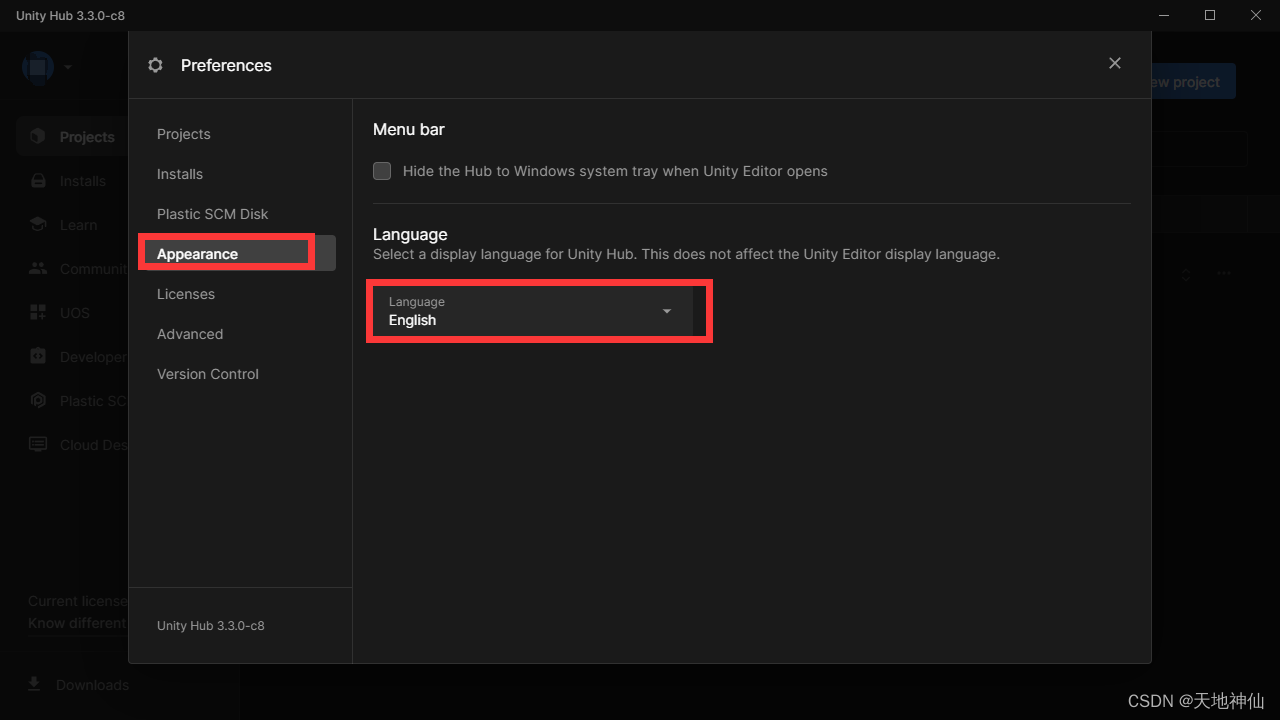Screen dimensions: 1280x720
Task: Click the Select a display language description
Action: 686,254
